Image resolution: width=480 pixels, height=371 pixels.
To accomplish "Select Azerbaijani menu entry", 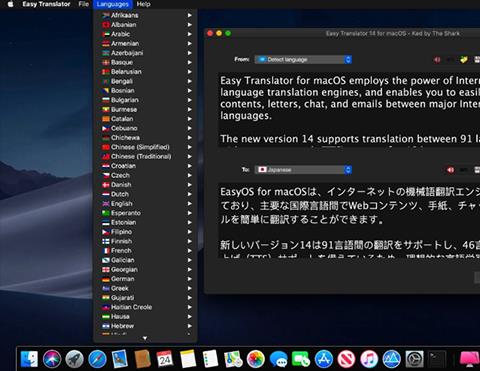I will tap(145, 53).
